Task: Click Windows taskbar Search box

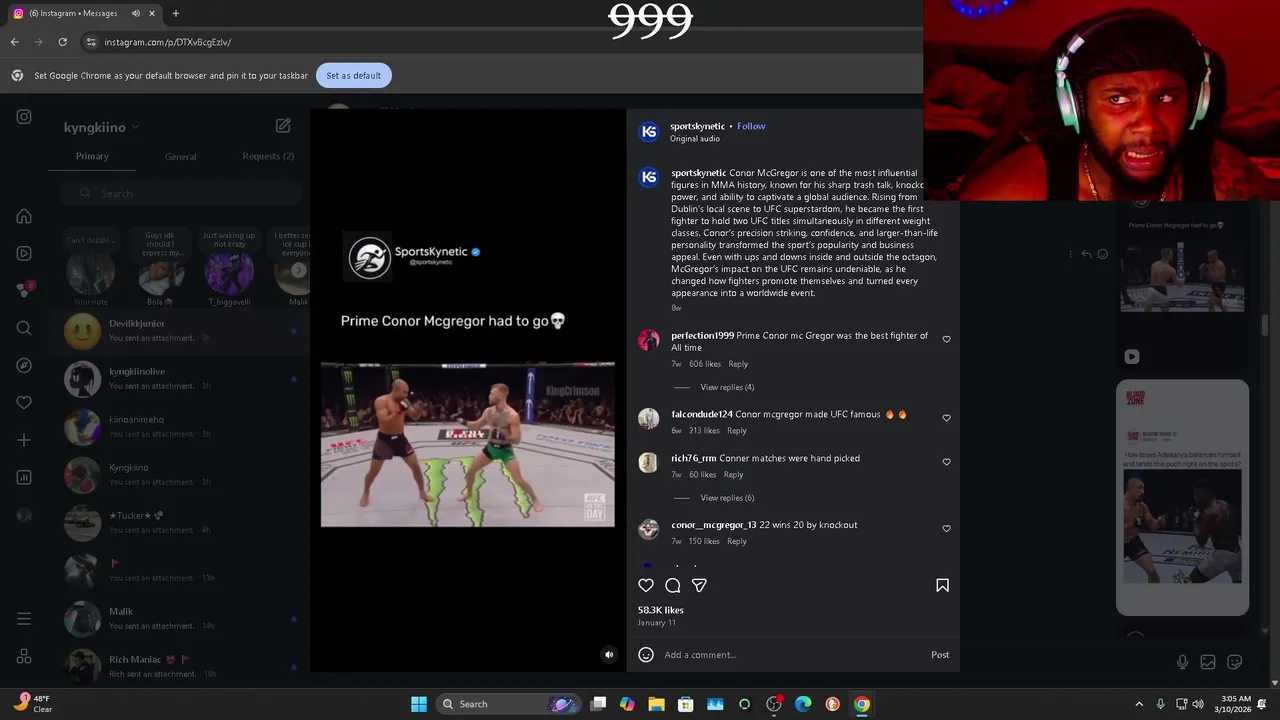Action: point(509,704)
